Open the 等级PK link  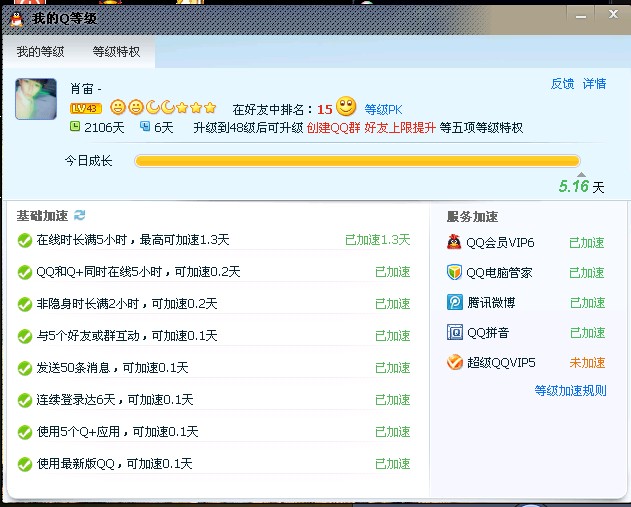coord(383,109)
